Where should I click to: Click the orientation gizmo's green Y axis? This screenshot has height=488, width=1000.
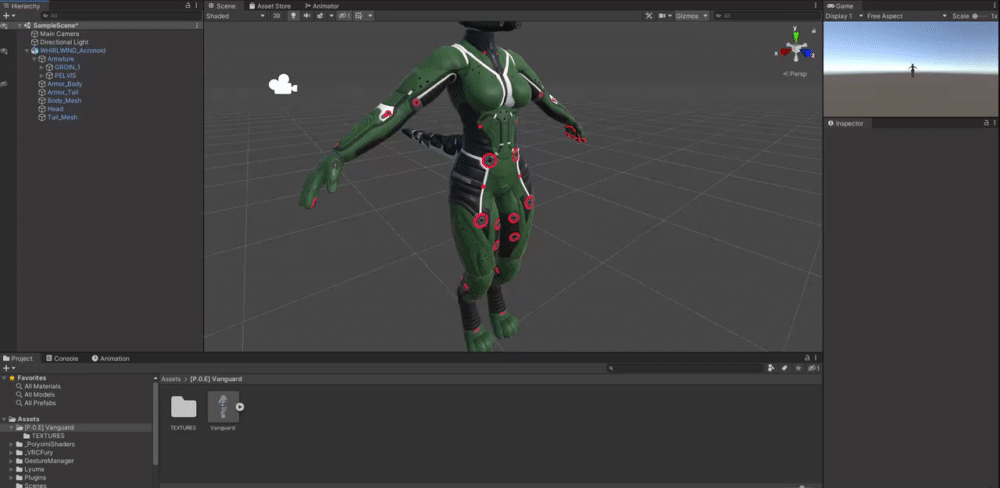795,35
